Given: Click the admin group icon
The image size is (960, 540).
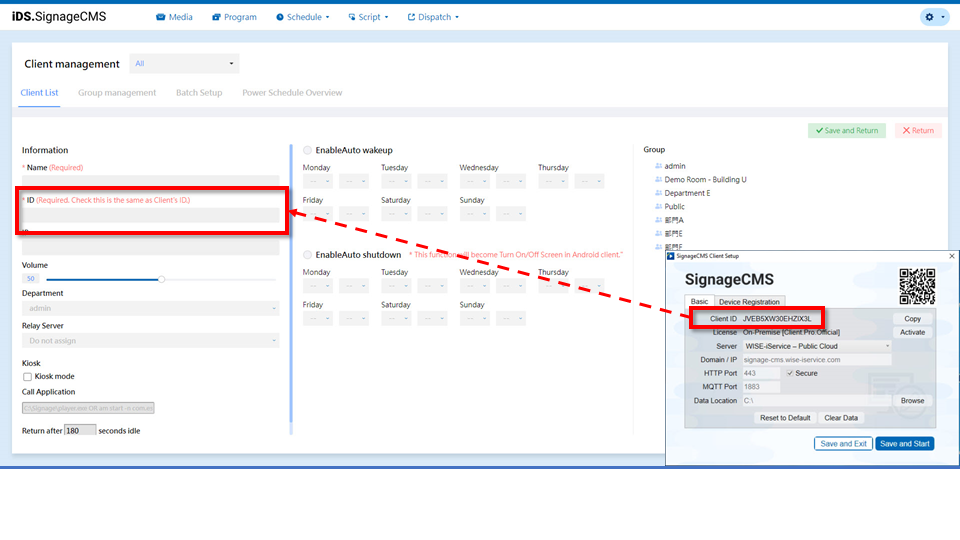Looking at the screenshot, I should click(659, 166).
